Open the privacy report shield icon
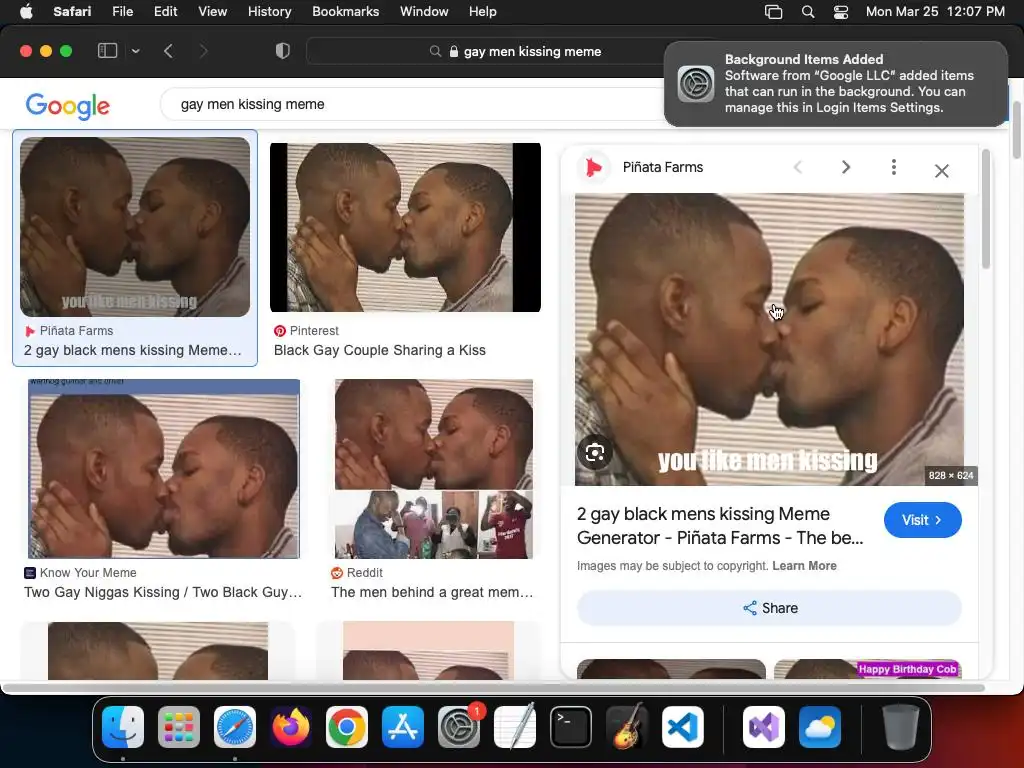The height and width of the screenshot is (768, 1024). [x=282, y=51]
